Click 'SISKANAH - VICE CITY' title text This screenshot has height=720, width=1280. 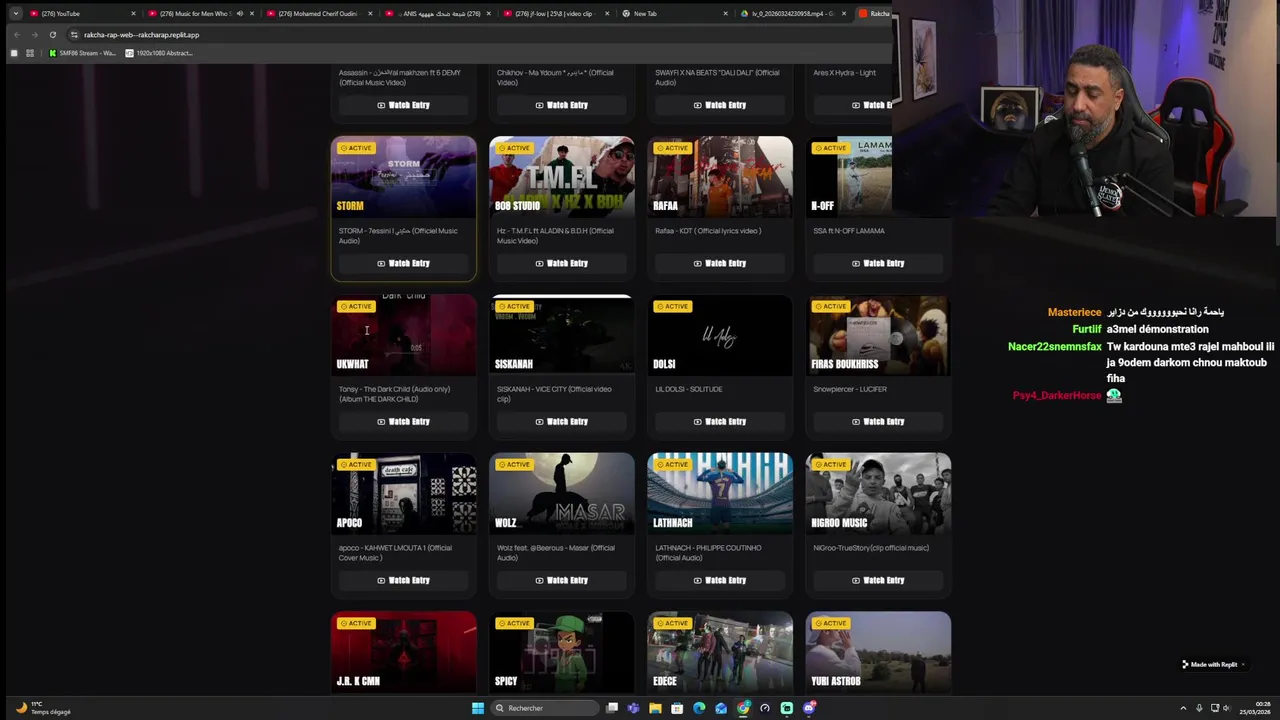click(554, 394)
